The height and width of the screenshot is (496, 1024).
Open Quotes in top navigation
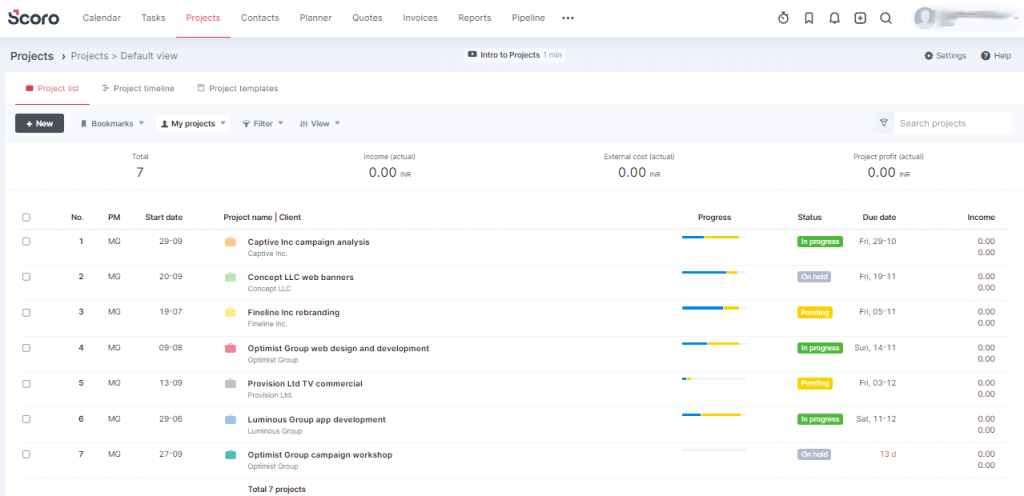click(367, 18)
